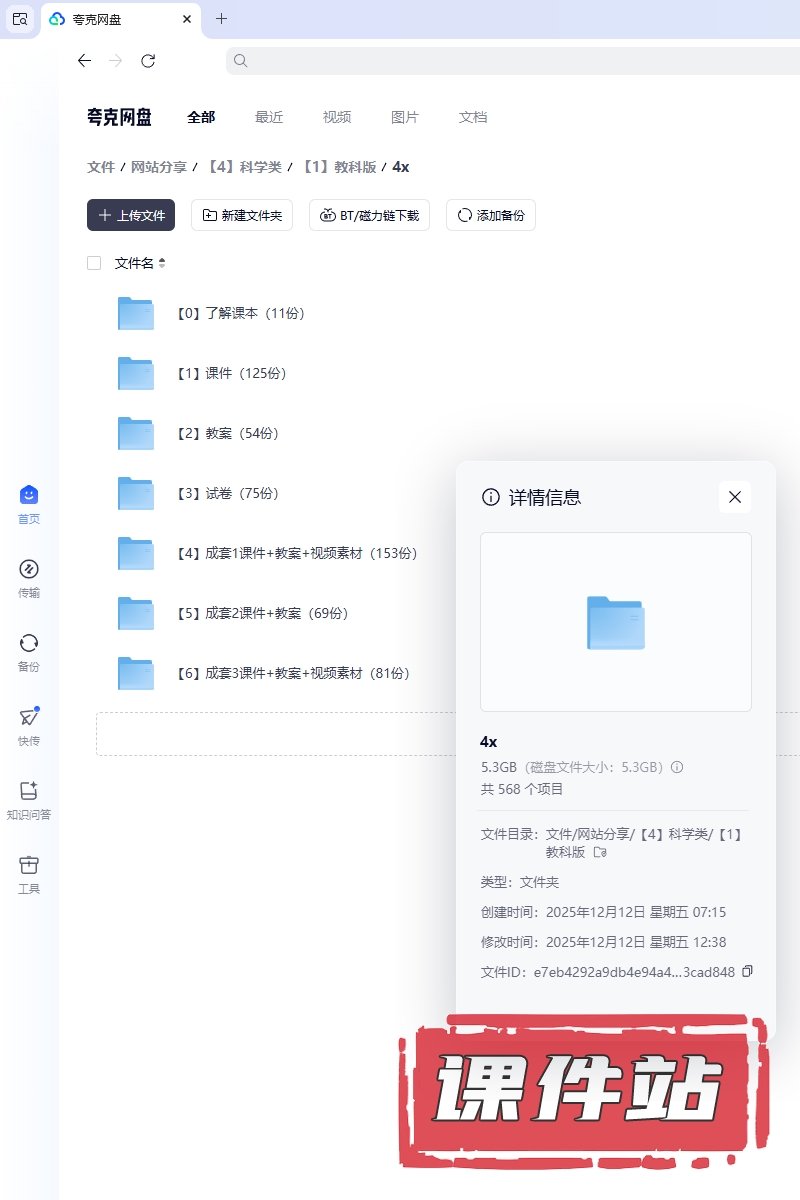Open the 备份 backup sidebar icon
Screen dimensions: 800x1200
click(28, 644)
